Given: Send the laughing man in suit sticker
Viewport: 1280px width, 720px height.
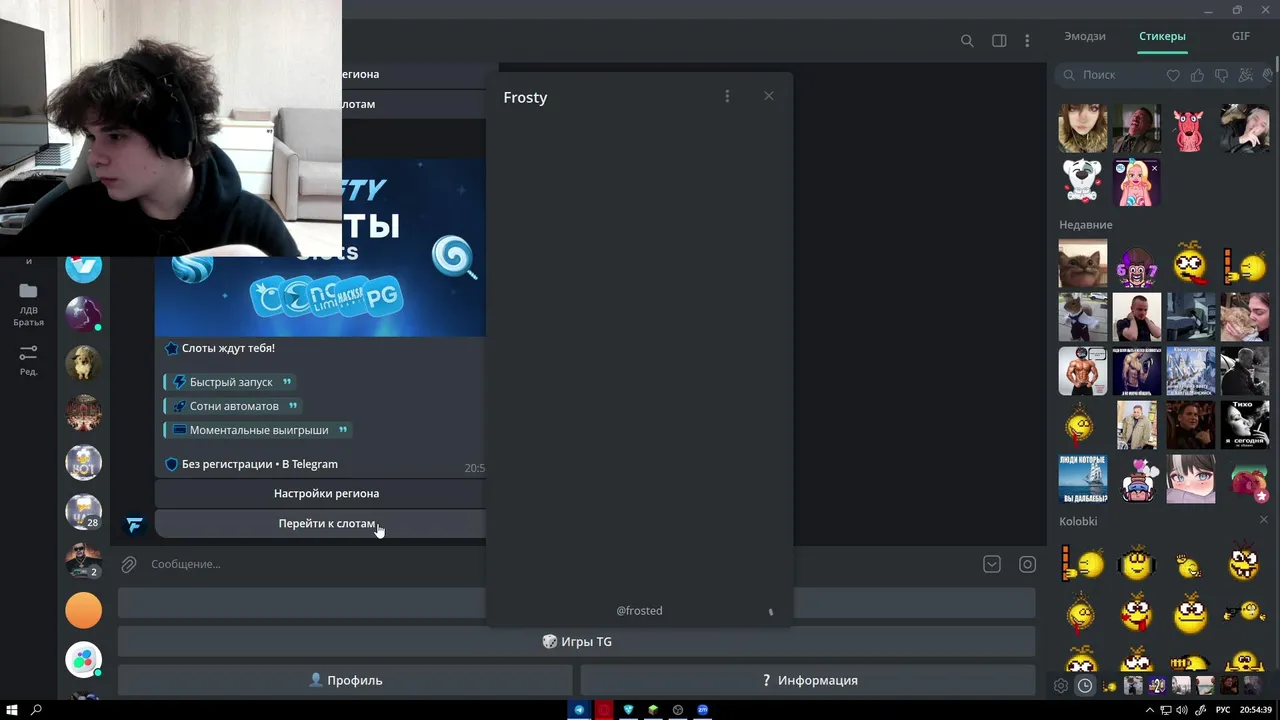Looking at the screenshot, I should (1137, 129).
